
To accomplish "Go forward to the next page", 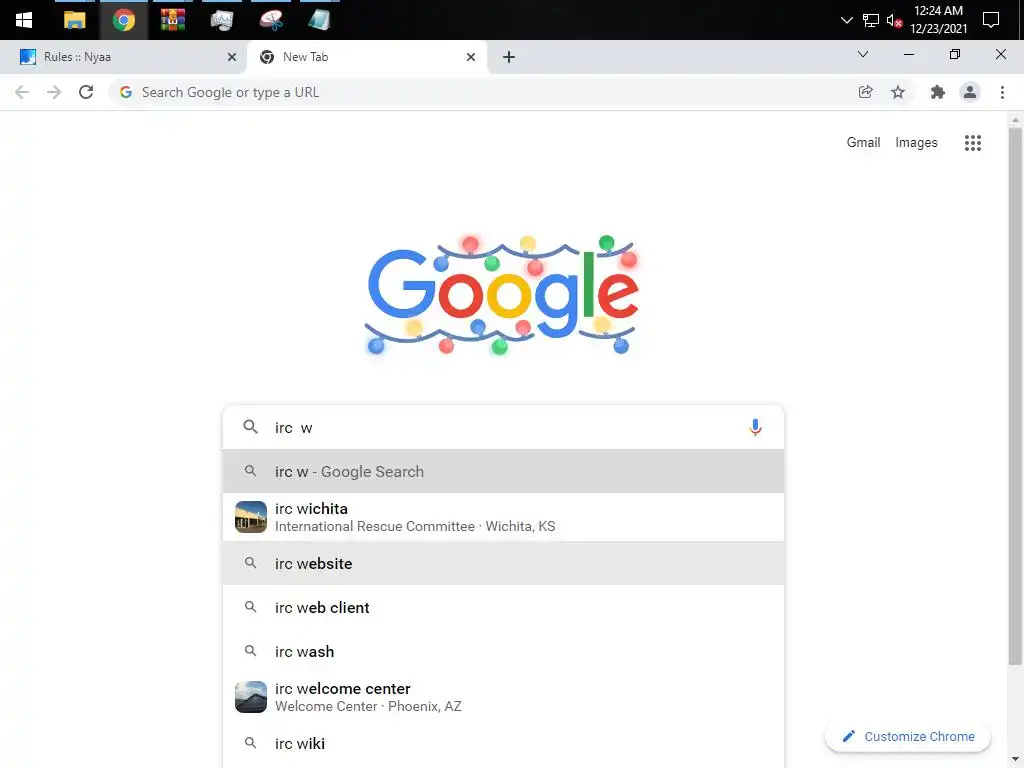I will (x=54, y=92).
